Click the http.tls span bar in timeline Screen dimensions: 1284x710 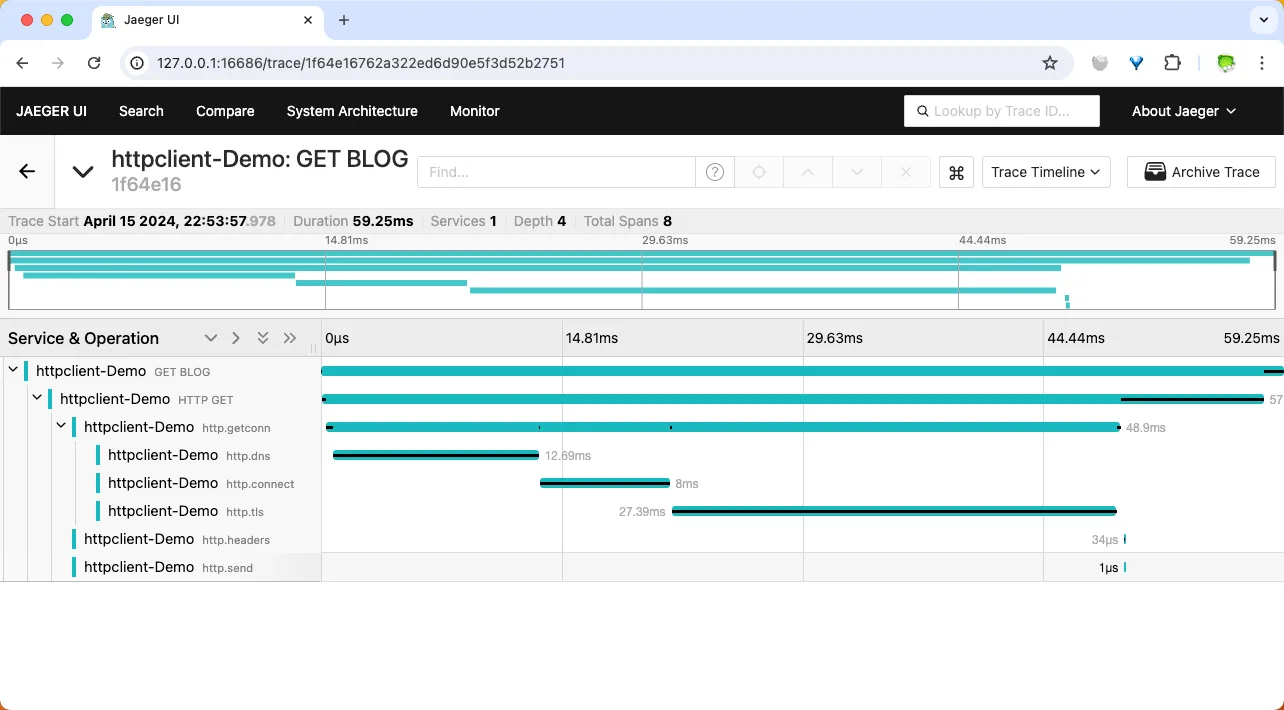(x=893, y=511)
